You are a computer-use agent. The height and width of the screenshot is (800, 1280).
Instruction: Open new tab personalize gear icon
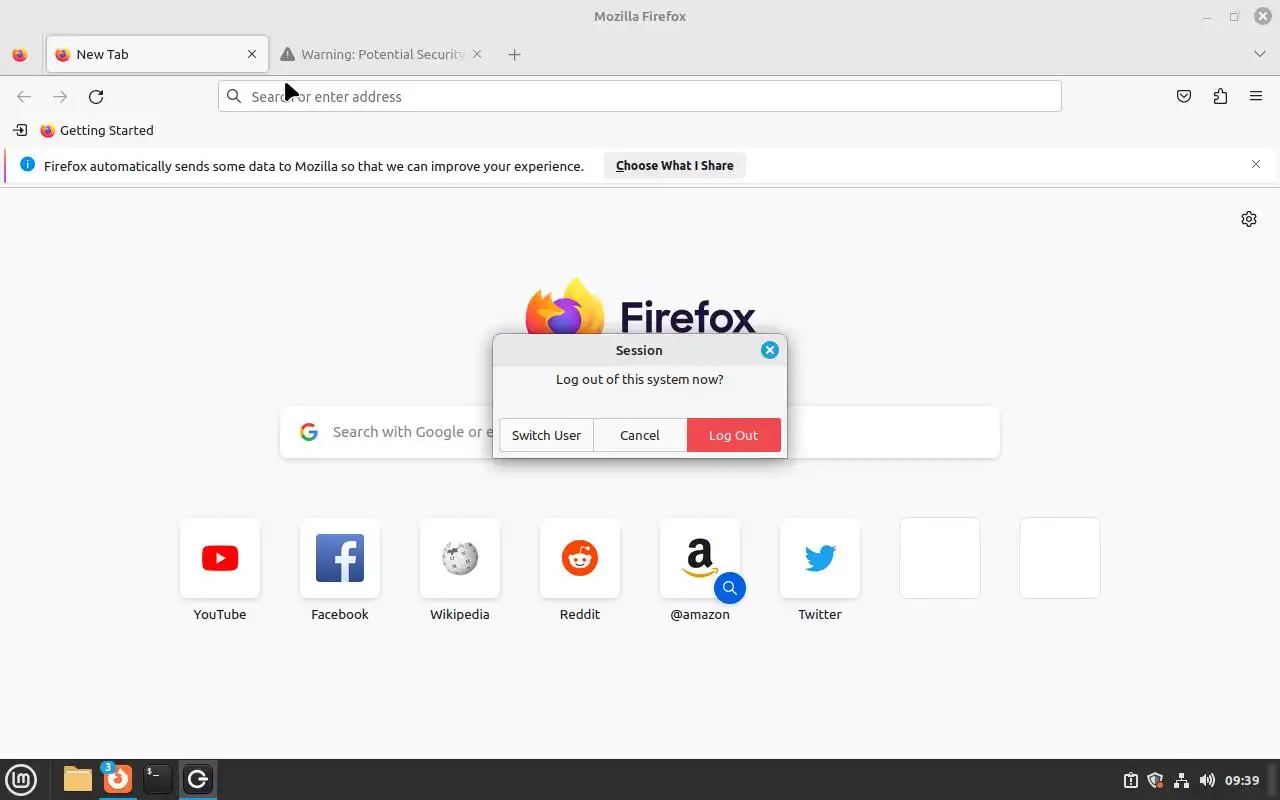[1249, 219]
